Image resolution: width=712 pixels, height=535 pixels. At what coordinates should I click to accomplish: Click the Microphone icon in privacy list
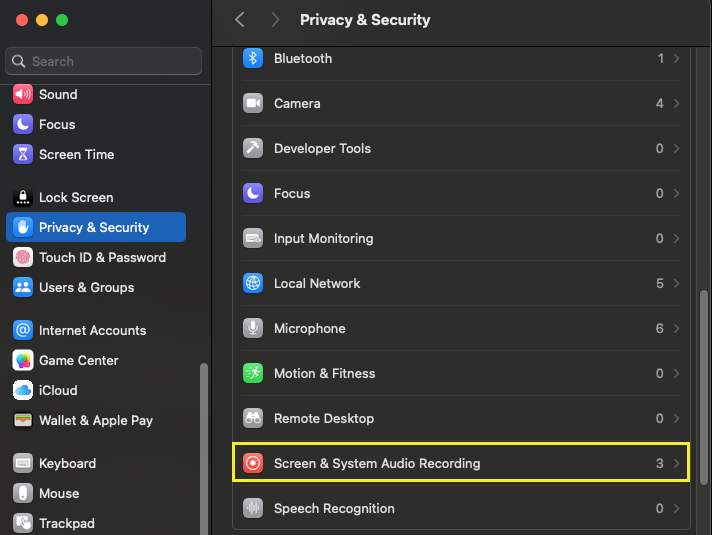253,329
